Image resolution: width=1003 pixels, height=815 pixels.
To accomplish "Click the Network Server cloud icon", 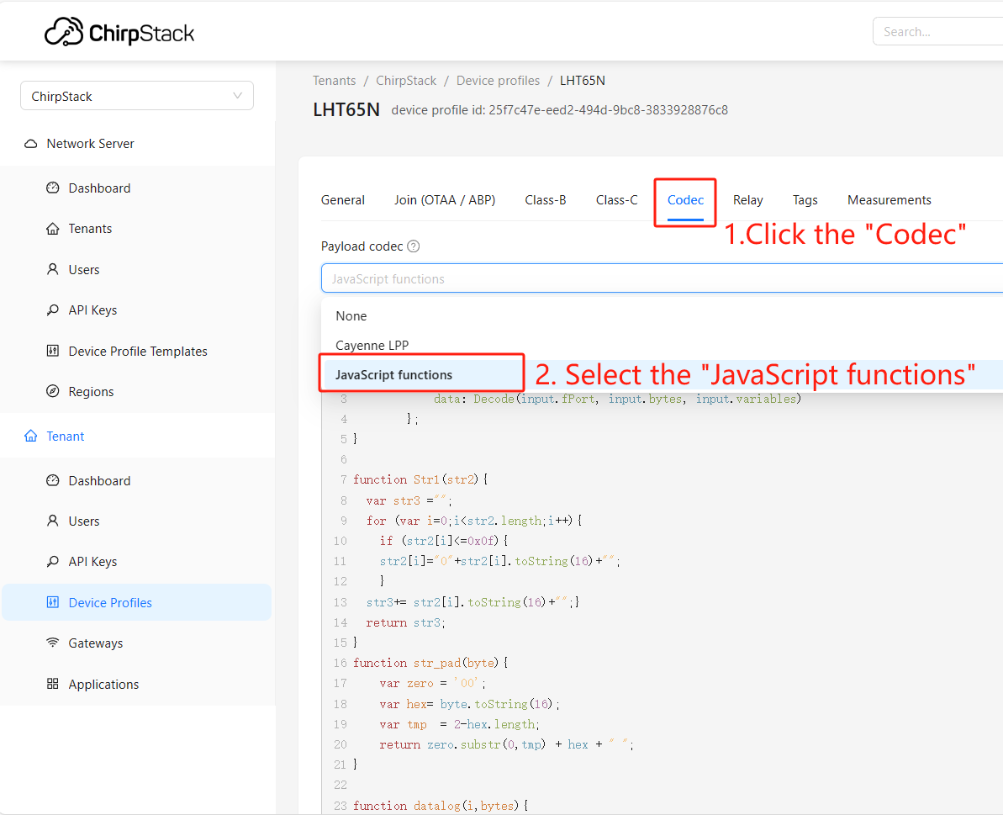I will [31, 143].
